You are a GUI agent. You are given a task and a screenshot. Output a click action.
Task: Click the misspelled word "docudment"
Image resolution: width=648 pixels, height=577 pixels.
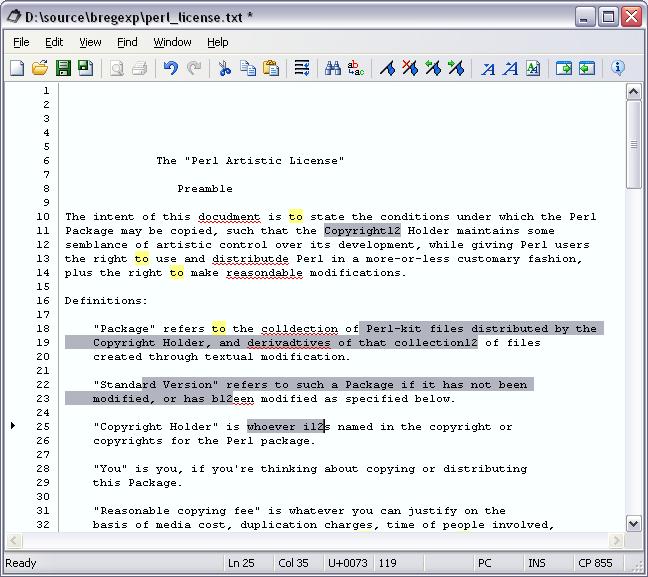229,217
